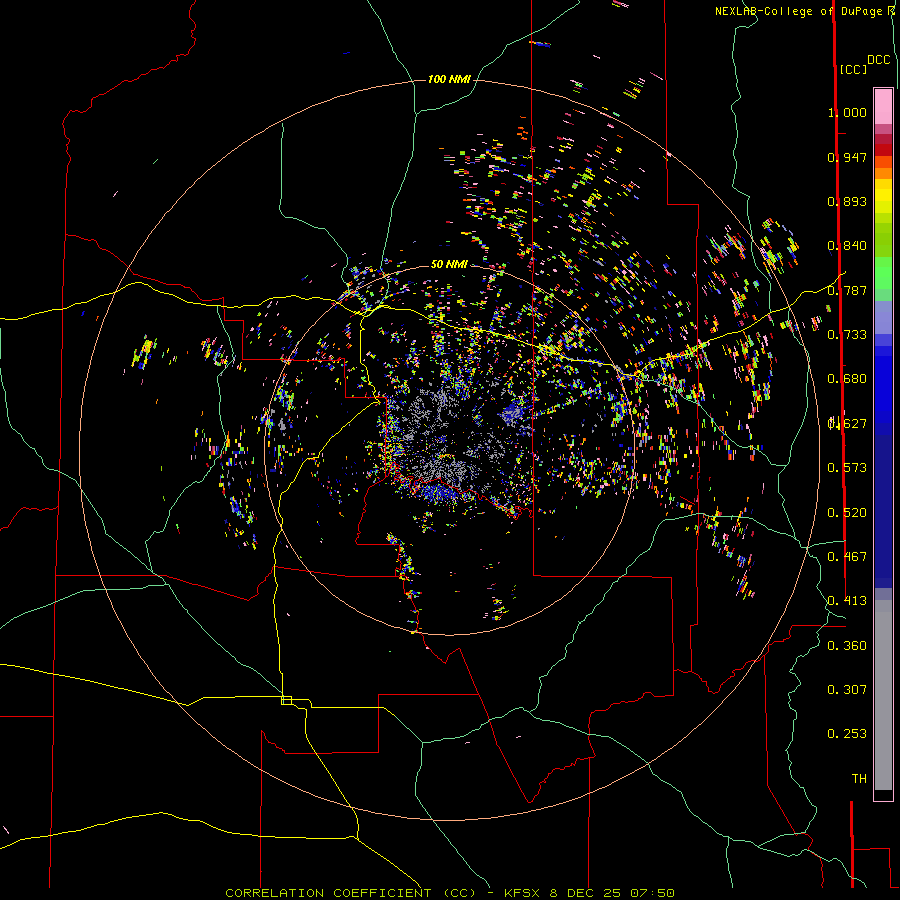Click the 50 NMI range ring label
The height and width of the screenshot is (900, 900).
pyautogui.click(x=449, y=264)
